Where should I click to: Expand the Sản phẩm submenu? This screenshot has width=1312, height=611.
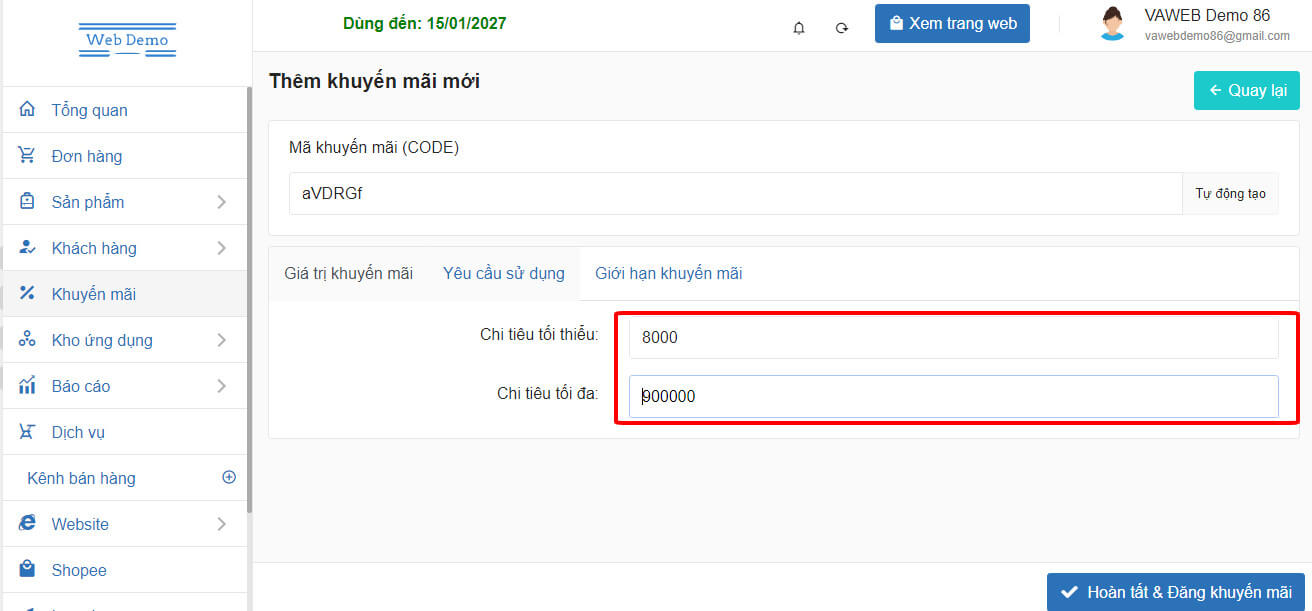(x=221, y=202)
